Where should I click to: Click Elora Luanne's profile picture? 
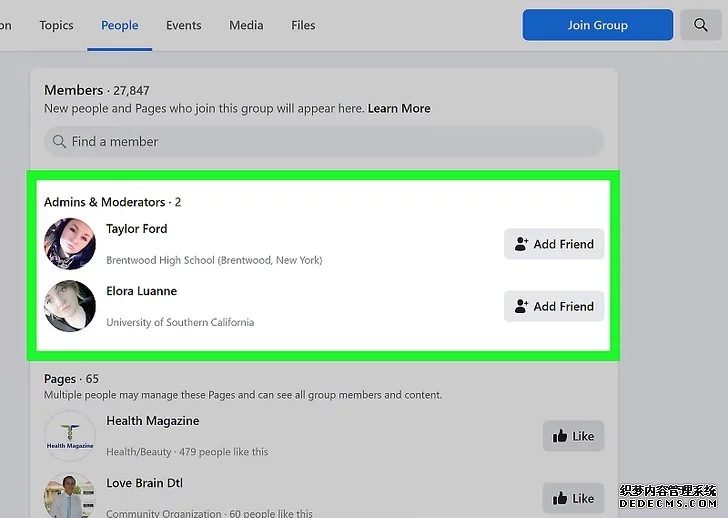tap(70, 306)
